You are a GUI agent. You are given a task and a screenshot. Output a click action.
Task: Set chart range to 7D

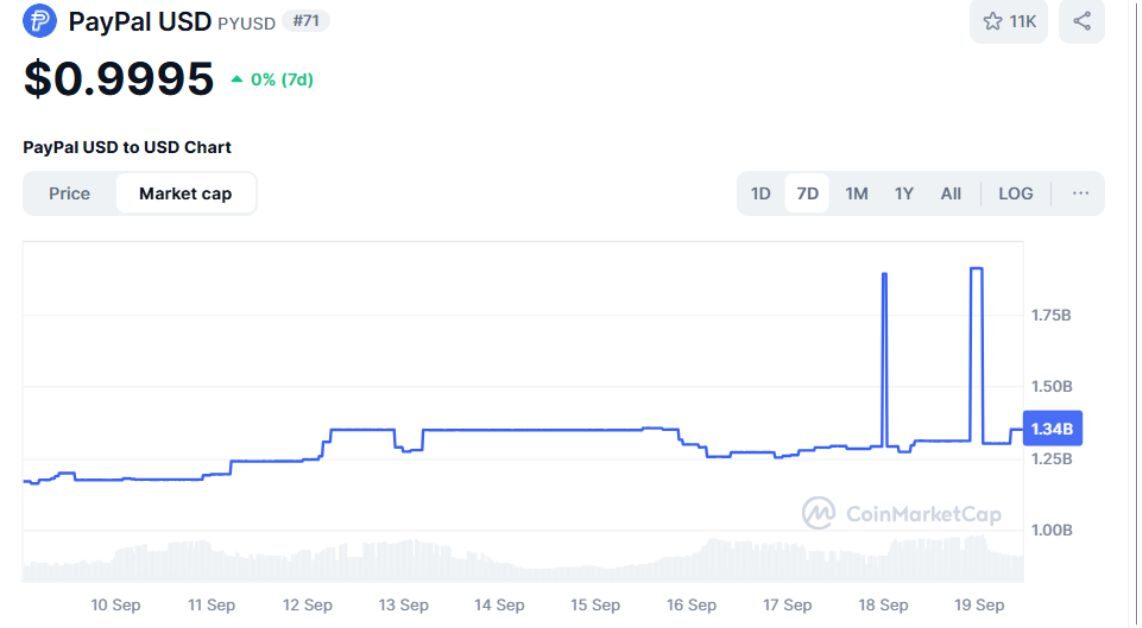807,193
